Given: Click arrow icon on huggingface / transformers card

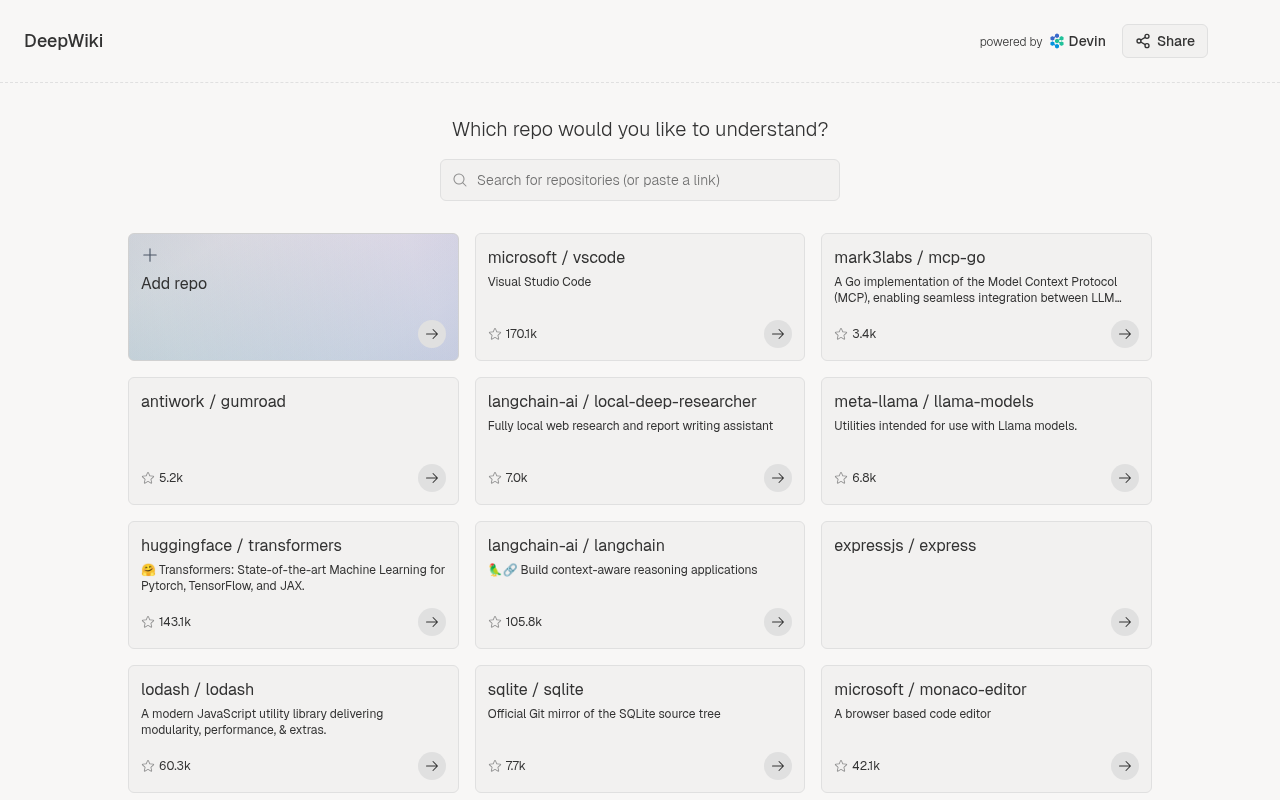Looking at the screenshot, I should tap(432, 622).
